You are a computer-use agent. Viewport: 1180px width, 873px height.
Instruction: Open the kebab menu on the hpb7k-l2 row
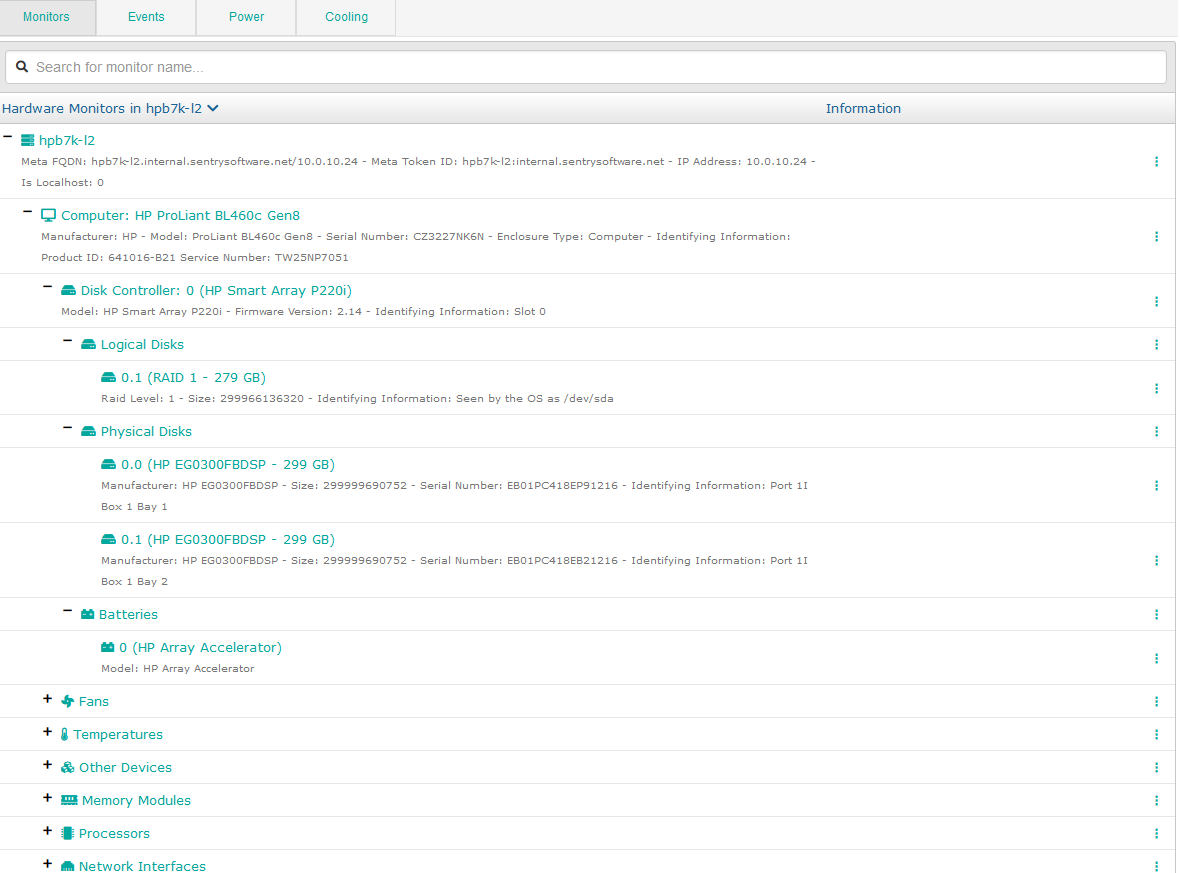click(x=1156, y=161)
